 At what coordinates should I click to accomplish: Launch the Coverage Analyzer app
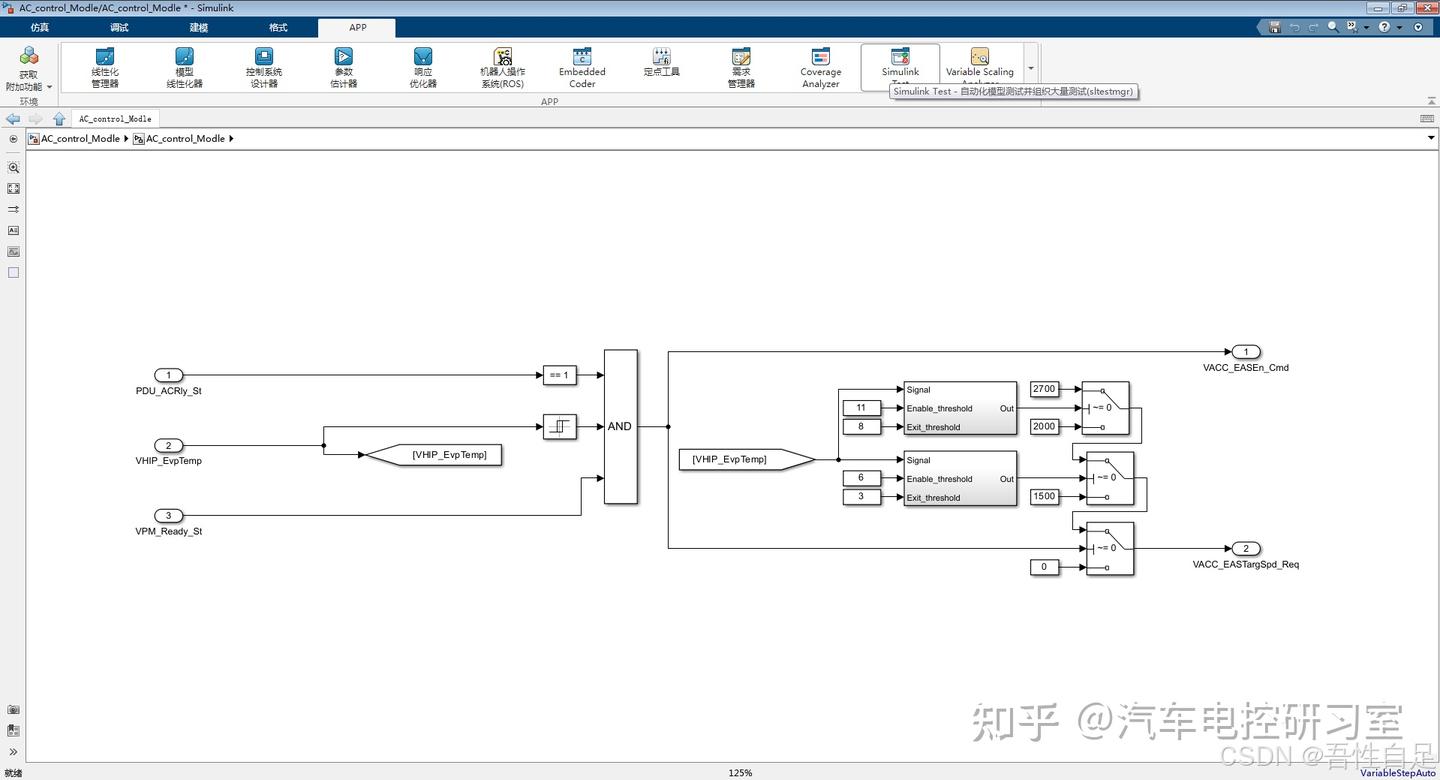coord(820,66)
